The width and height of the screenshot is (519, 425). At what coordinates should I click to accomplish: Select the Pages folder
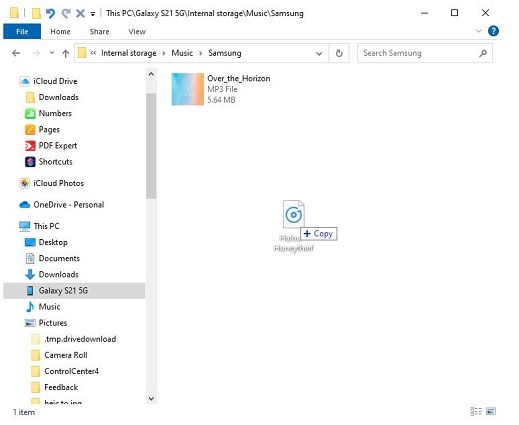pyautogui.click(x=49, y=129)
